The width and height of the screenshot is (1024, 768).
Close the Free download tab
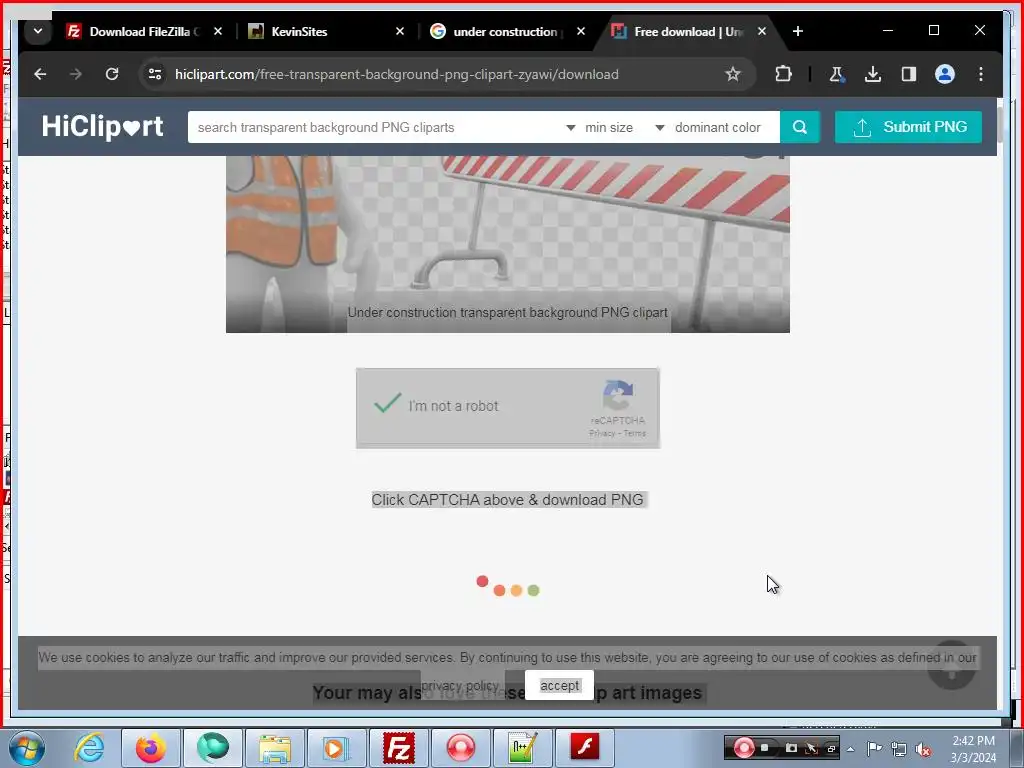(x=761, y=31)
